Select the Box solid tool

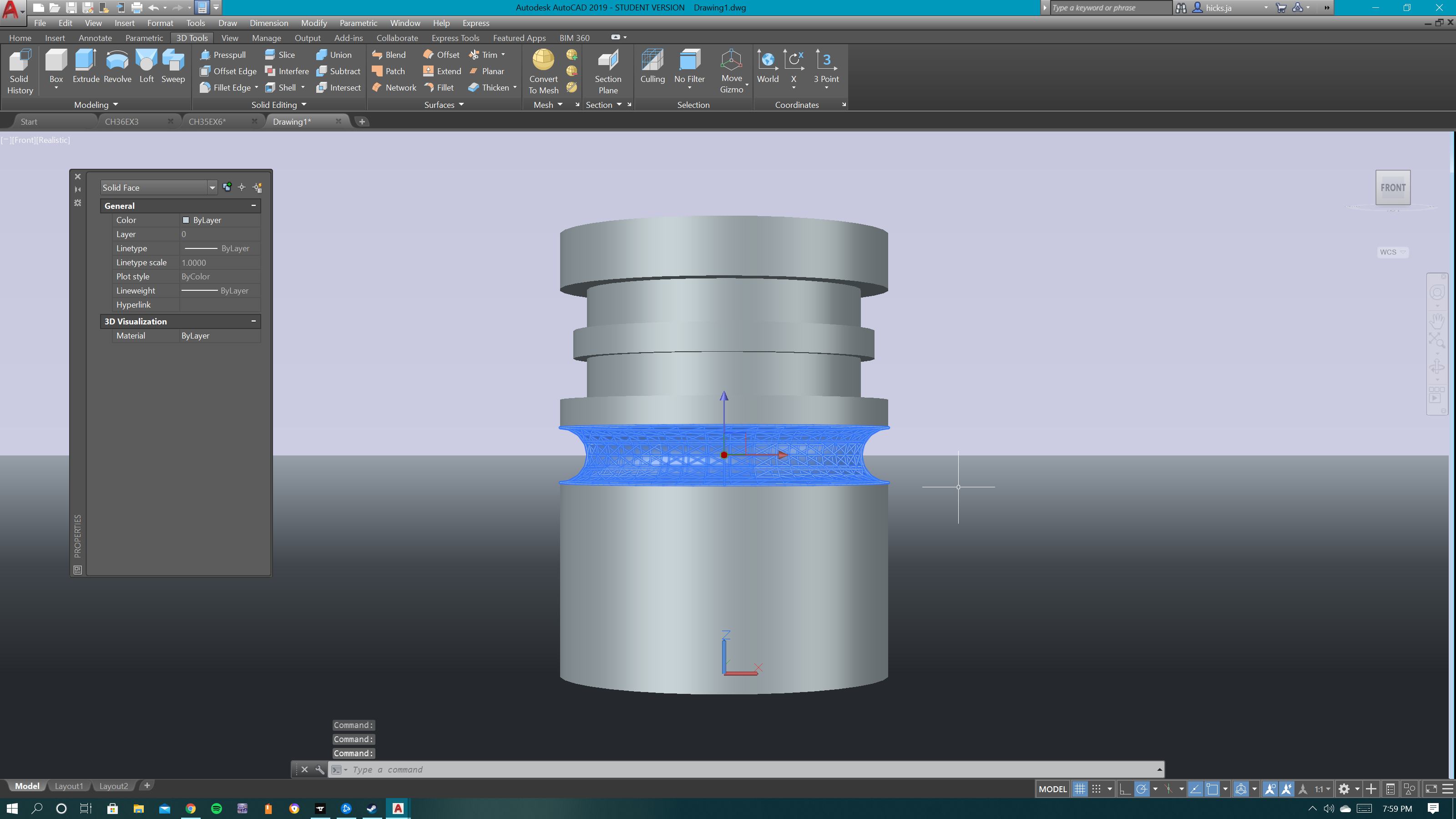pos(56,67)
